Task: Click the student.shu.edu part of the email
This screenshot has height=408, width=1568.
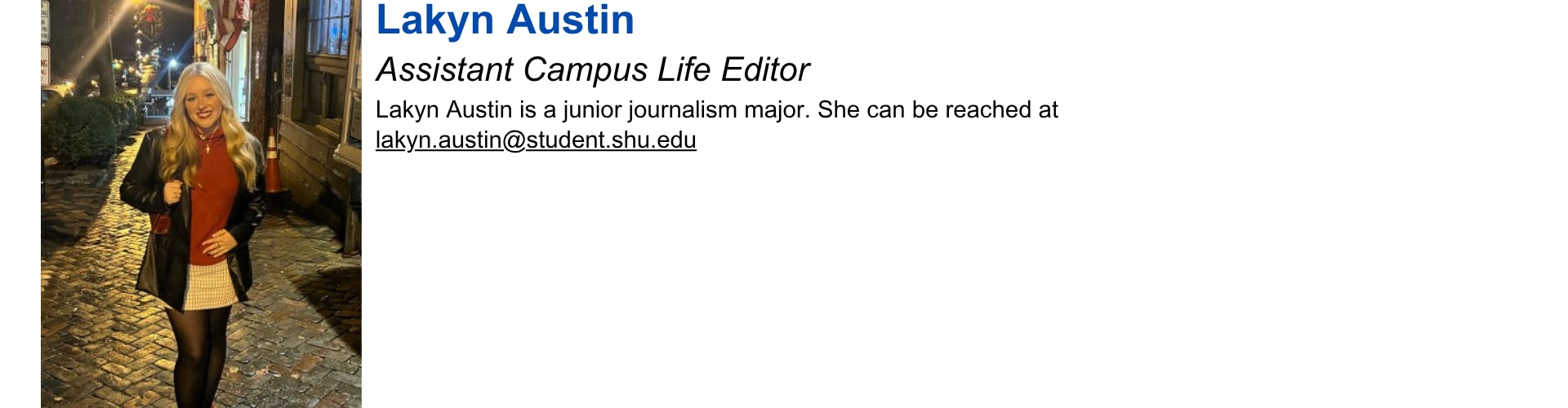Action: (611, 140)
